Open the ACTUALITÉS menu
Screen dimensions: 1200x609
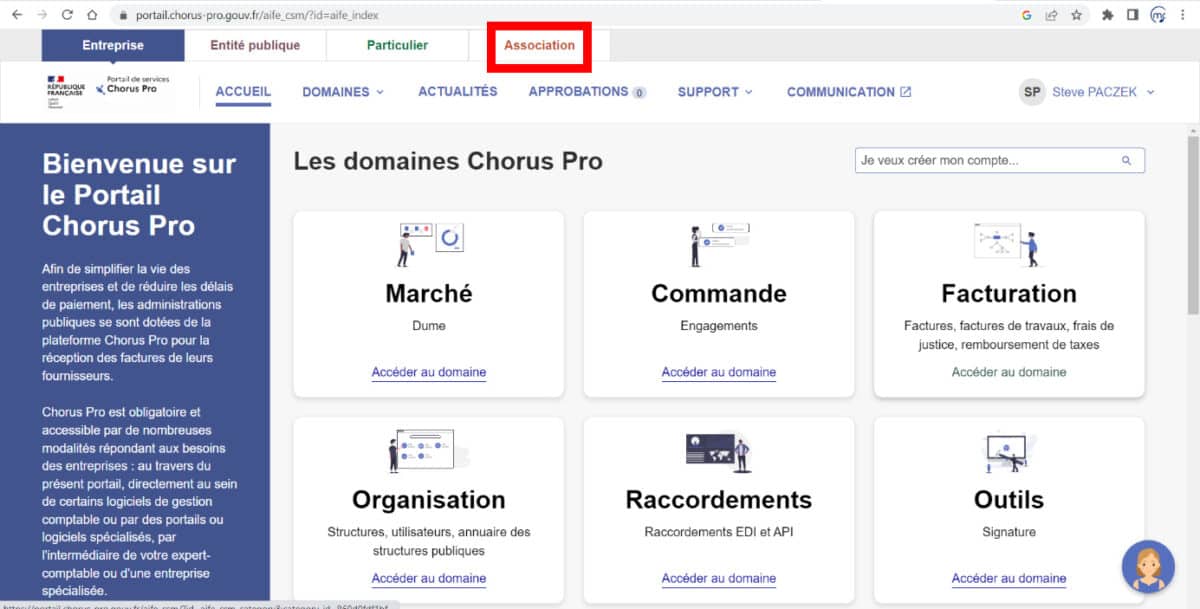click(457, 91)
